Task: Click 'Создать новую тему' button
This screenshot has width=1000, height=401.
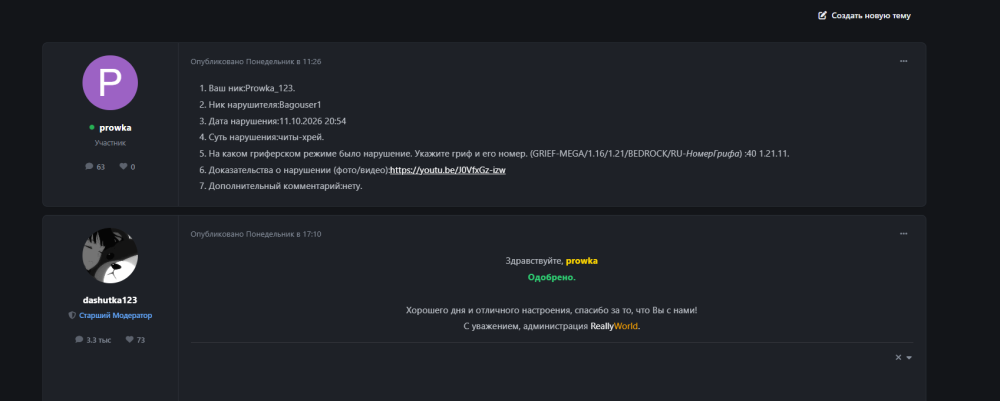Action: pos(864,15)
